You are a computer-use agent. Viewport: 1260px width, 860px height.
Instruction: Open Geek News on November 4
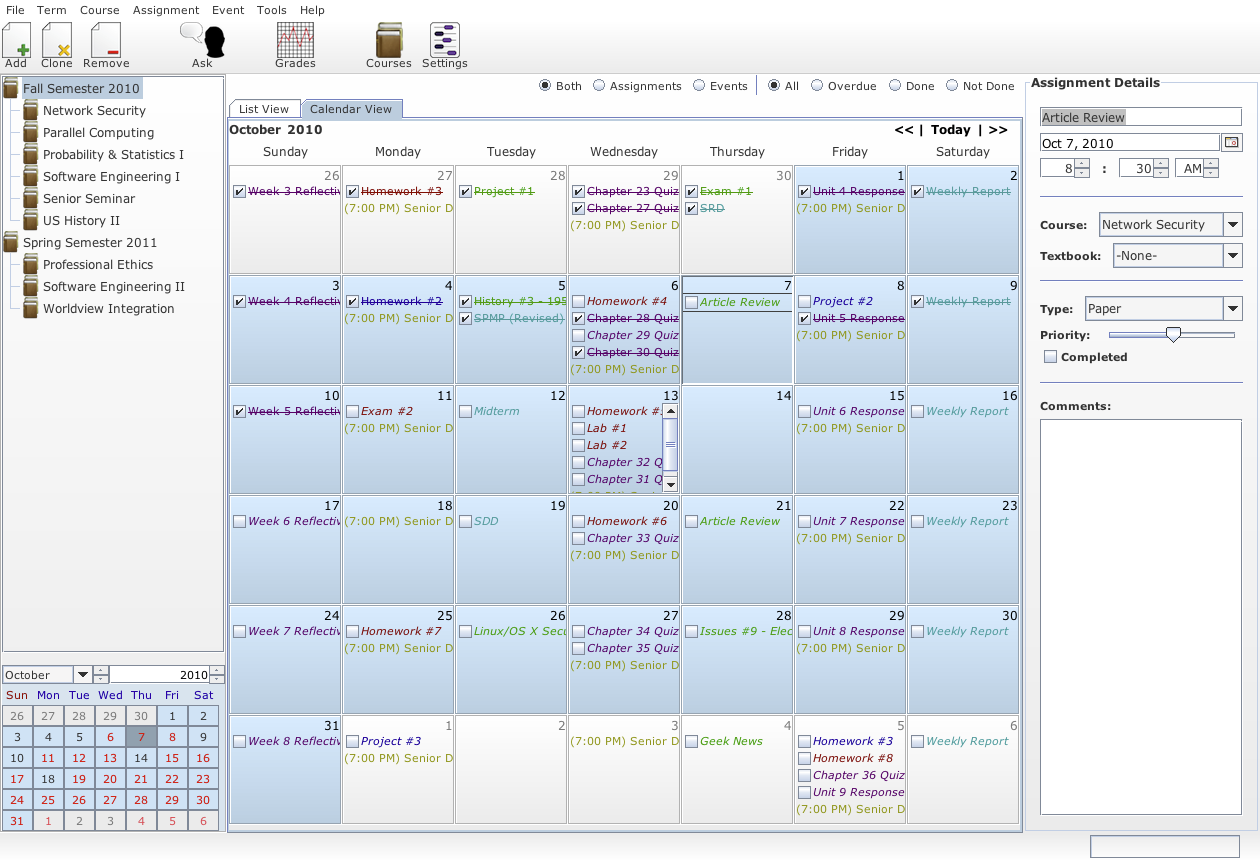tap(731, 741)
